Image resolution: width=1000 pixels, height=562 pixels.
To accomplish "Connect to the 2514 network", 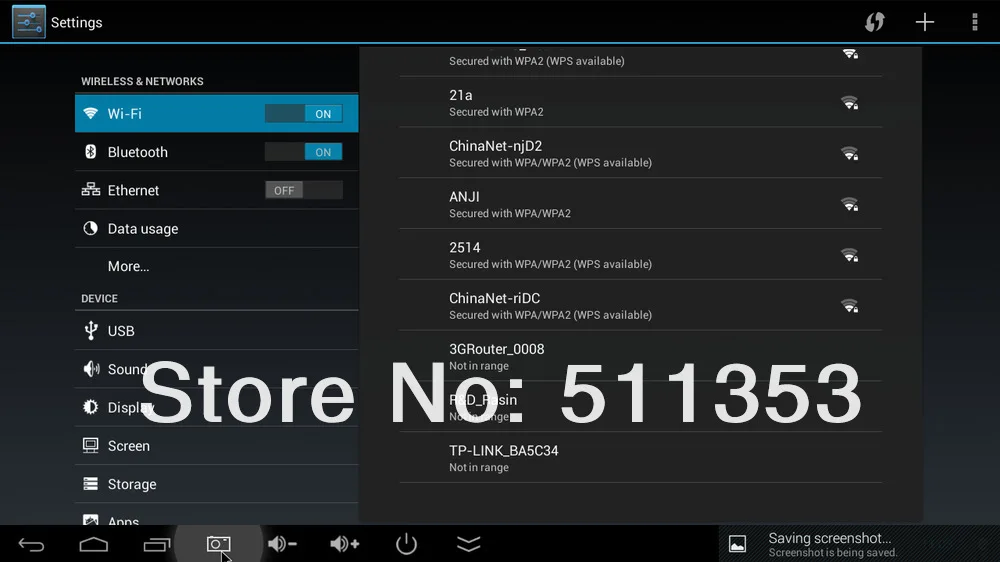I will coord(640,255).
